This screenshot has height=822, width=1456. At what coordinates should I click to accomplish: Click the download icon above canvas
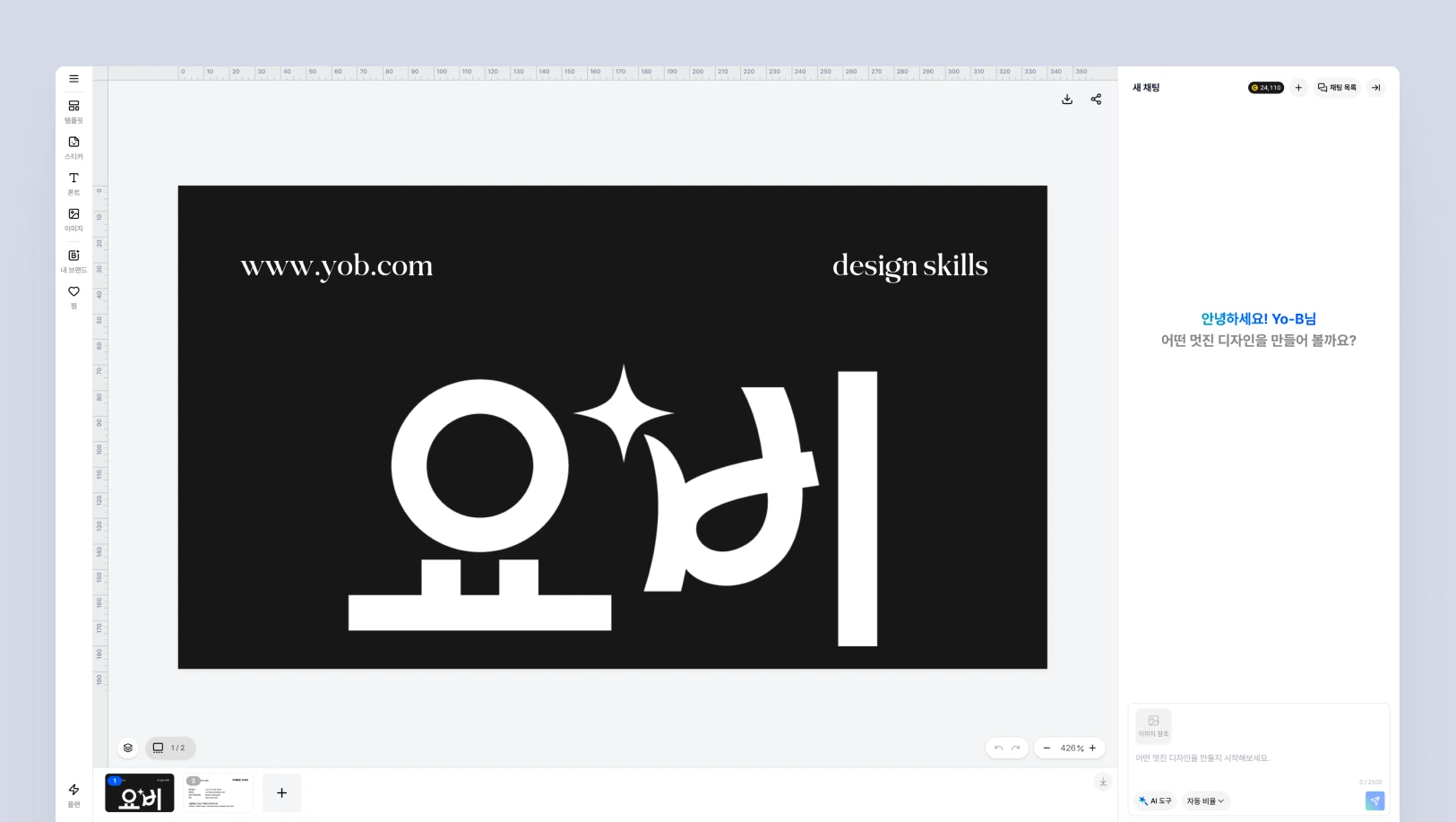click(x=1067, y=100)
